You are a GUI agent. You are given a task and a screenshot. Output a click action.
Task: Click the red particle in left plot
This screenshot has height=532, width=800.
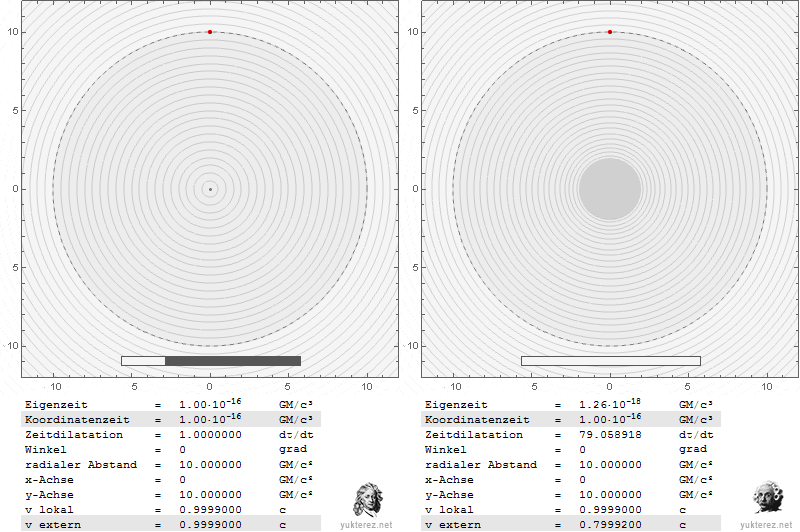(x=210, y=32)
